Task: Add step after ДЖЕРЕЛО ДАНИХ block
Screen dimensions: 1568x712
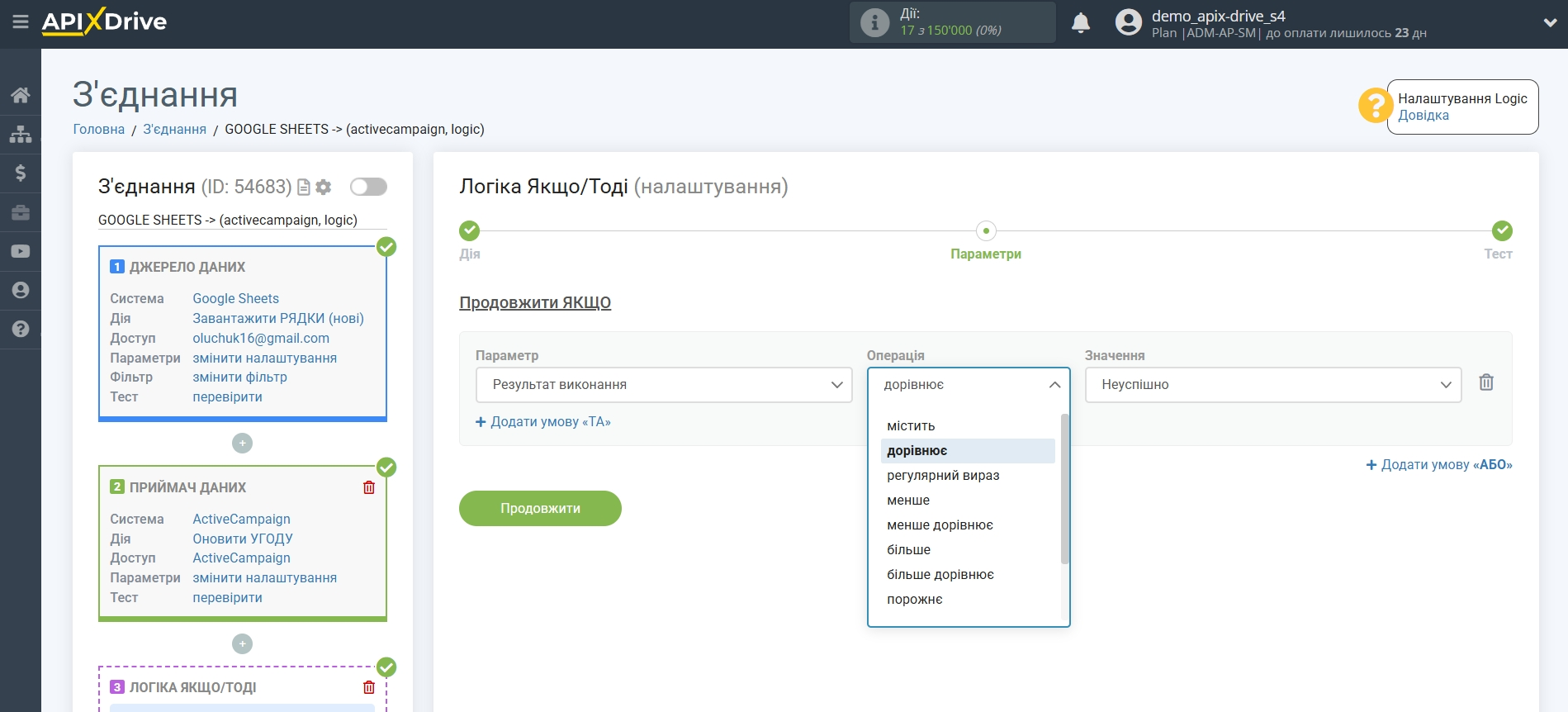Action: [x=242, y=444]
